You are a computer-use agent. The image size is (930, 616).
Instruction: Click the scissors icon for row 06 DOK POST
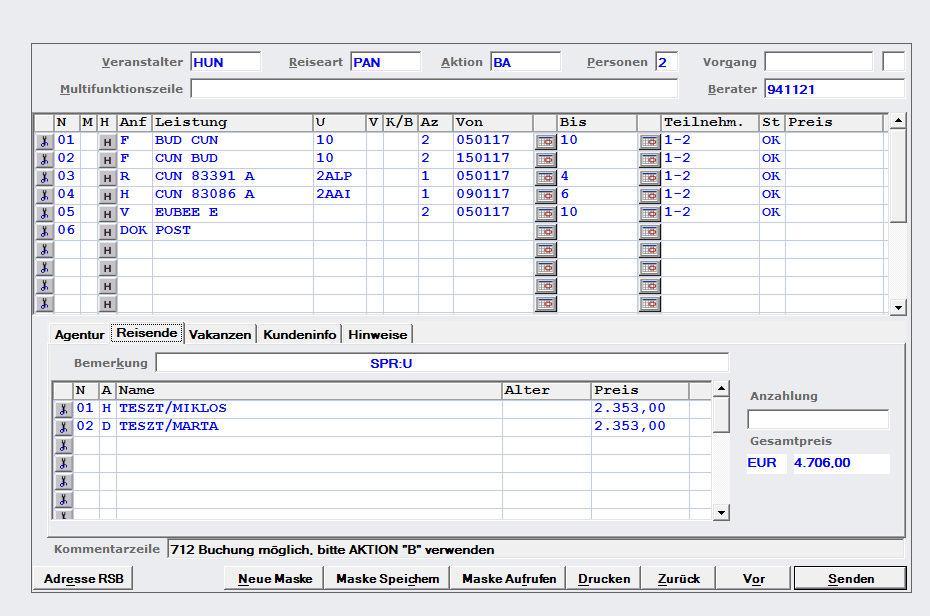coord(44,231)
